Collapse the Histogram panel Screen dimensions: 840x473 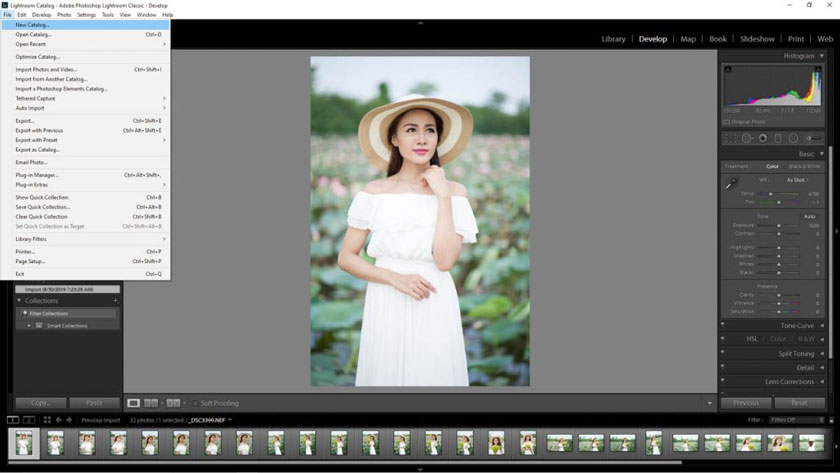coord(822,56)
